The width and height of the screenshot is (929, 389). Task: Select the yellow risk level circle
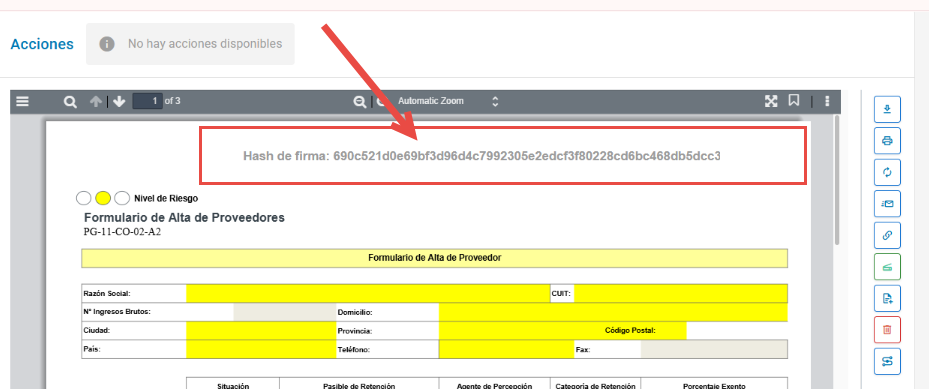click(x=103, y=198)
